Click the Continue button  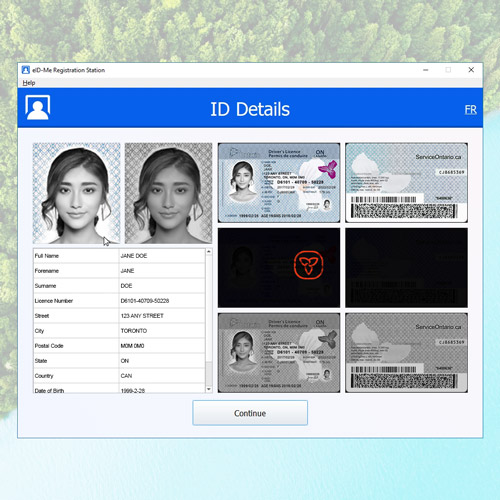250,413
